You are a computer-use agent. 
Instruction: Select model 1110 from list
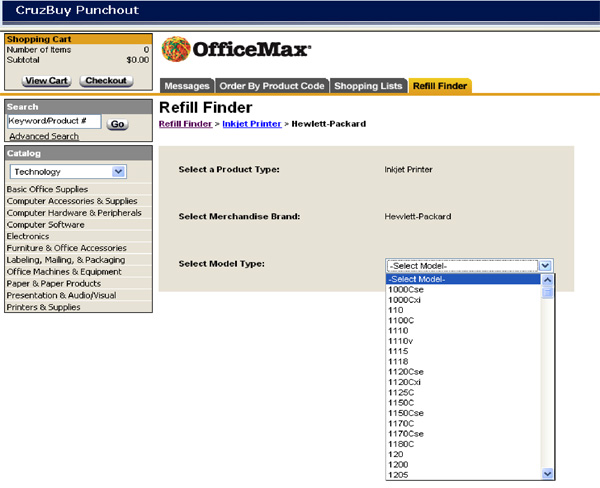(463, 331)
